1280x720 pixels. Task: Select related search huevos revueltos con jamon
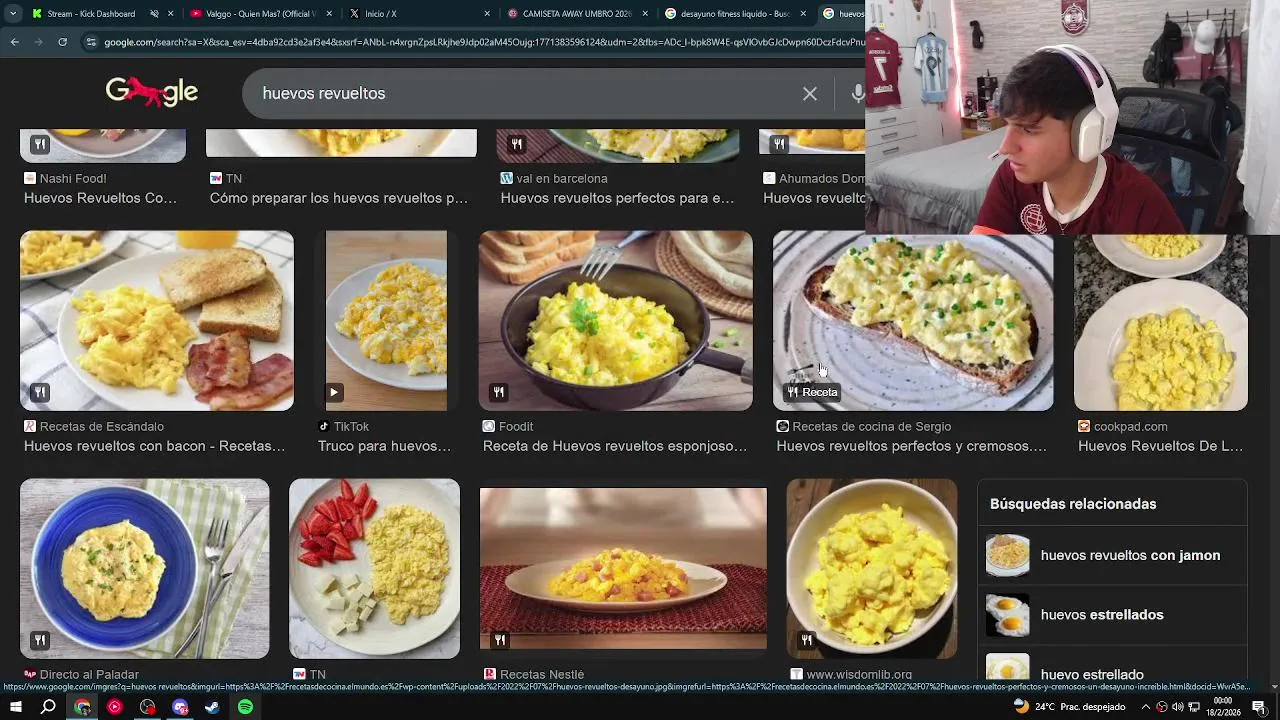click(1112, 555)
